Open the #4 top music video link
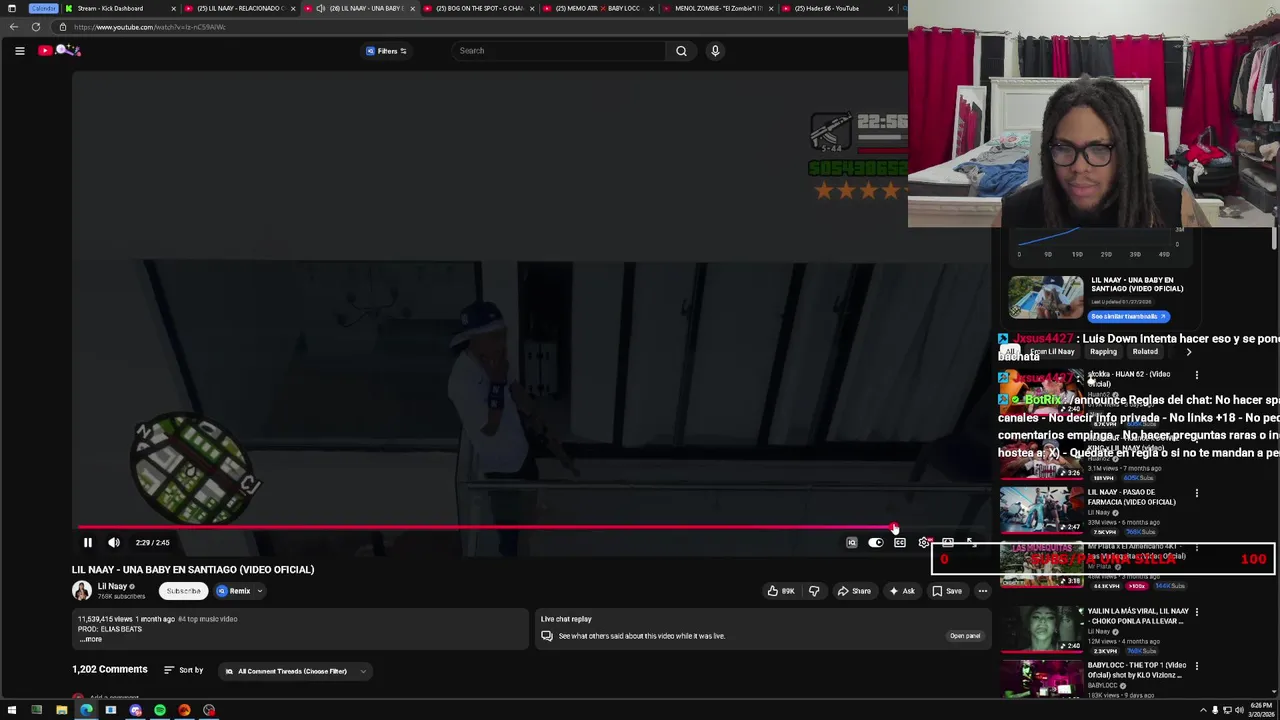Image resolution: width=1280 pixels, height=720 pixels. (x=208, y=619)
